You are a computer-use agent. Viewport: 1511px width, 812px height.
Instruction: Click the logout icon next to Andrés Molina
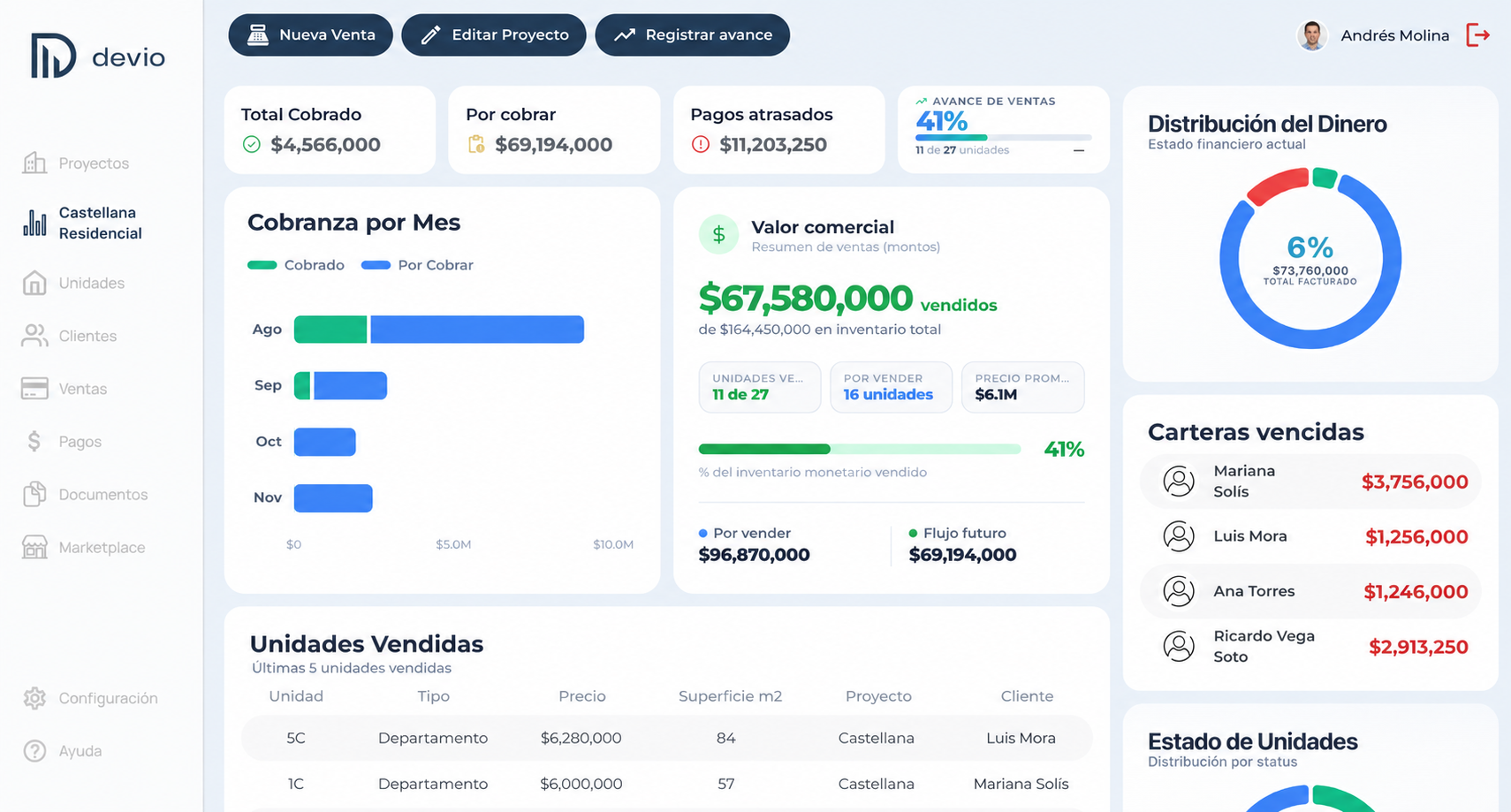1478,35
